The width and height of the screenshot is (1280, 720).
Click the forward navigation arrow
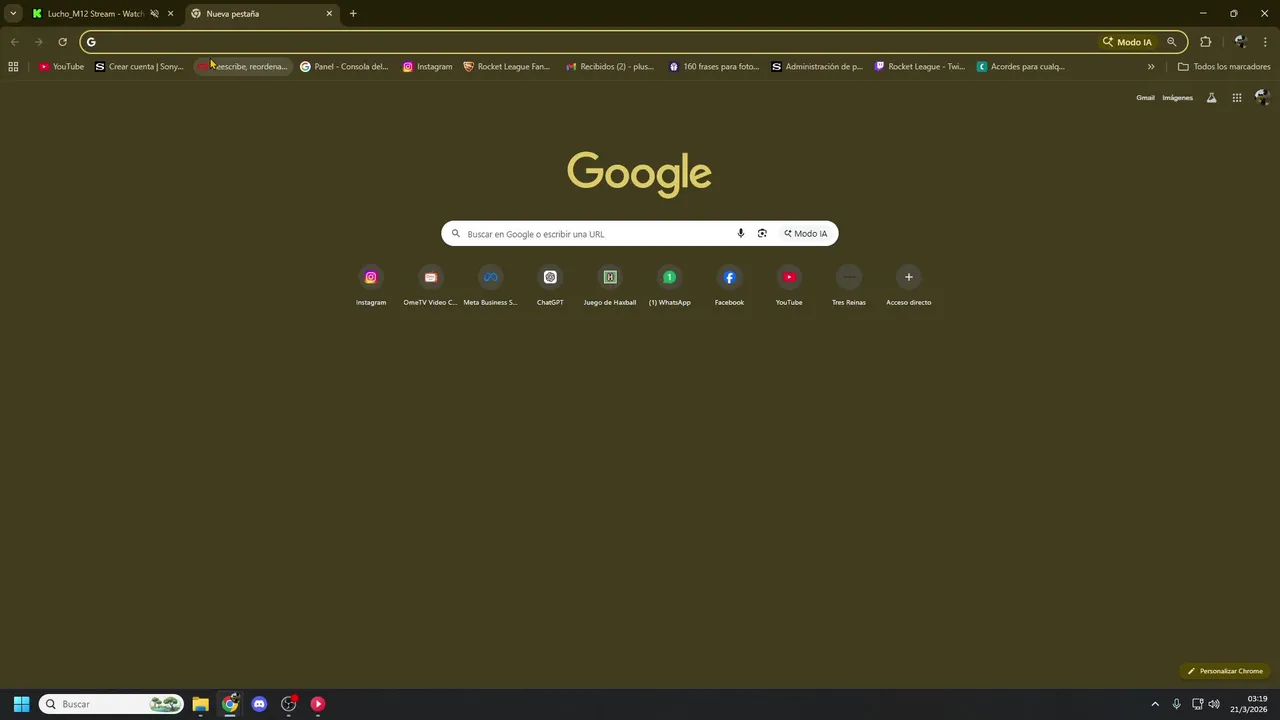pos(38,42)
